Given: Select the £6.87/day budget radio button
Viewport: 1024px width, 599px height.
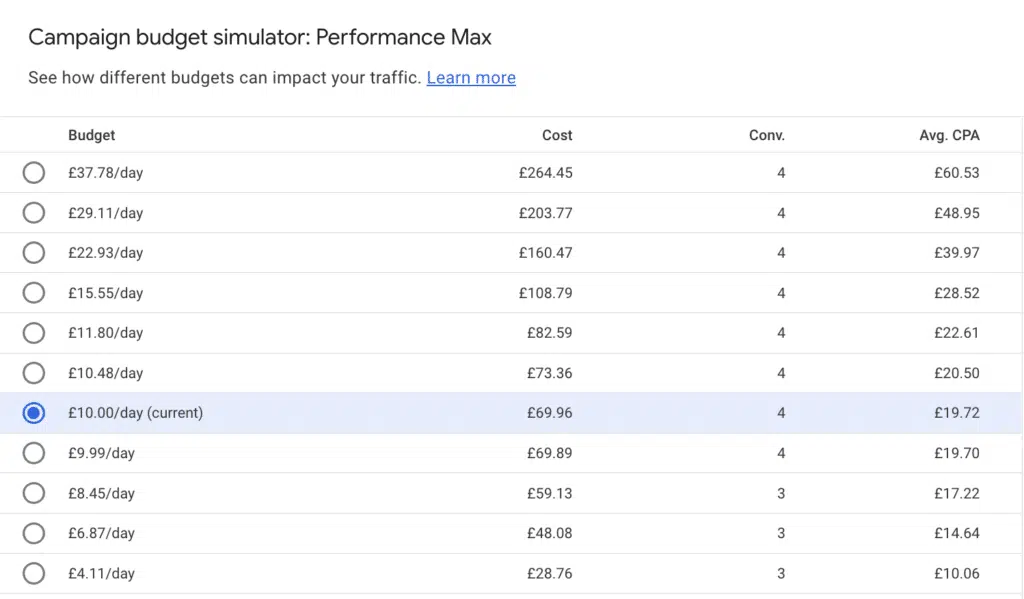Looking at the screenshot, I should [34, 533].
